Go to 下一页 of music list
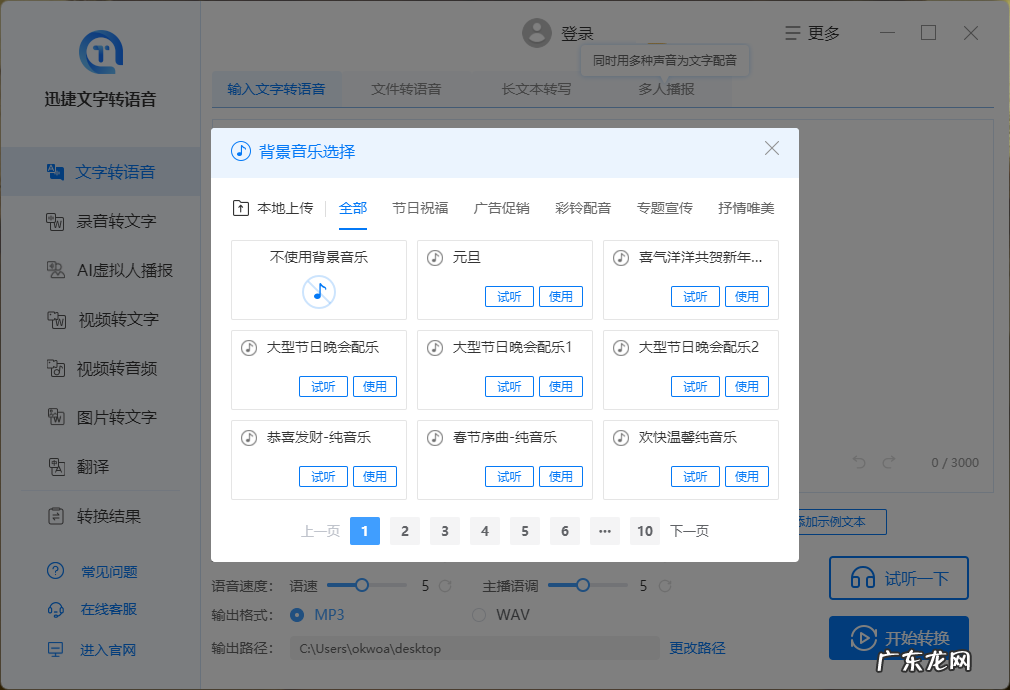The image size is (1010, 690). [689, 531]
